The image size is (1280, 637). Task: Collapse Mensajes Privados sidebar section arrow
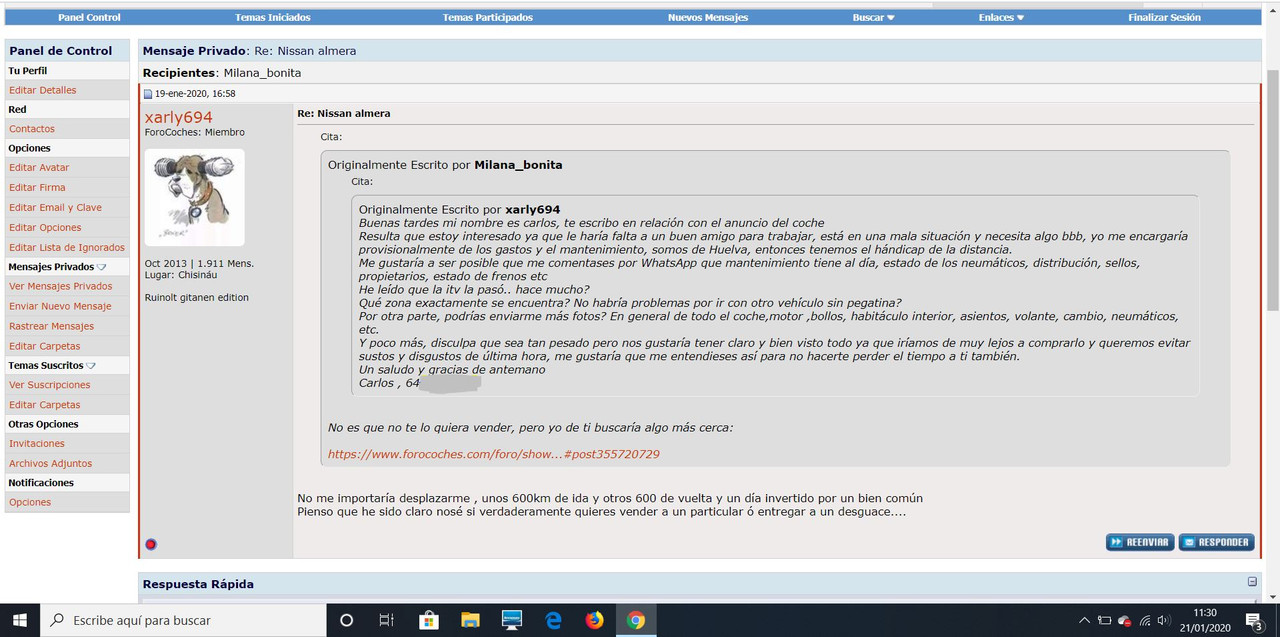(102, 267)
